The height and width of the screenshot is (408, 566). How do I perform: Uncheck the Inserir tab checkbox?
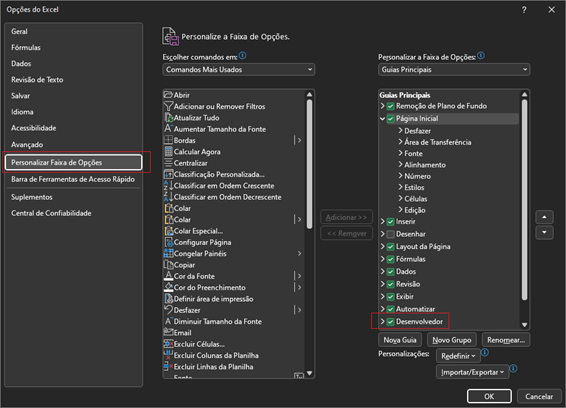pyautogui.click(x=390, y=222)
